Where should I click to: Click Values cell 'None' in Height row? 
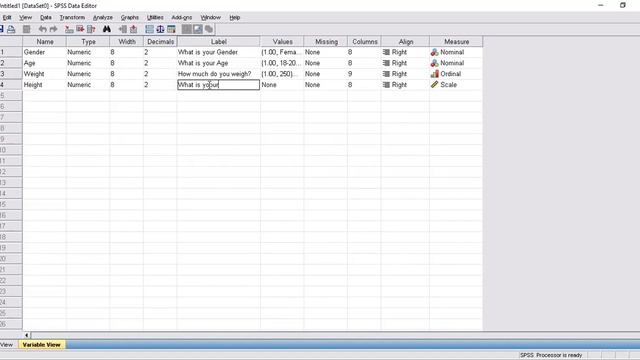pos(282,85)
